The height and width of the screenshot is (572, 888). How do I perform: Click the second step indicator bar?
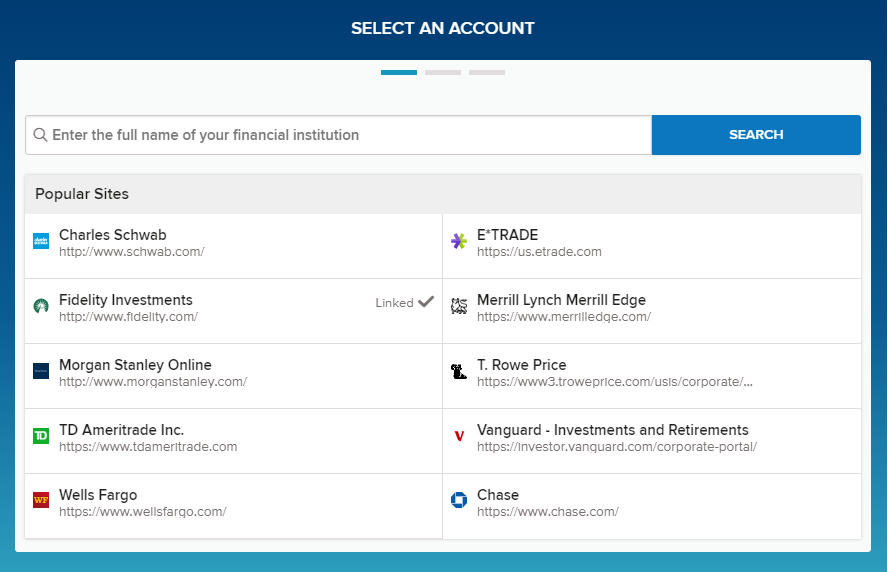coord(443,72)
